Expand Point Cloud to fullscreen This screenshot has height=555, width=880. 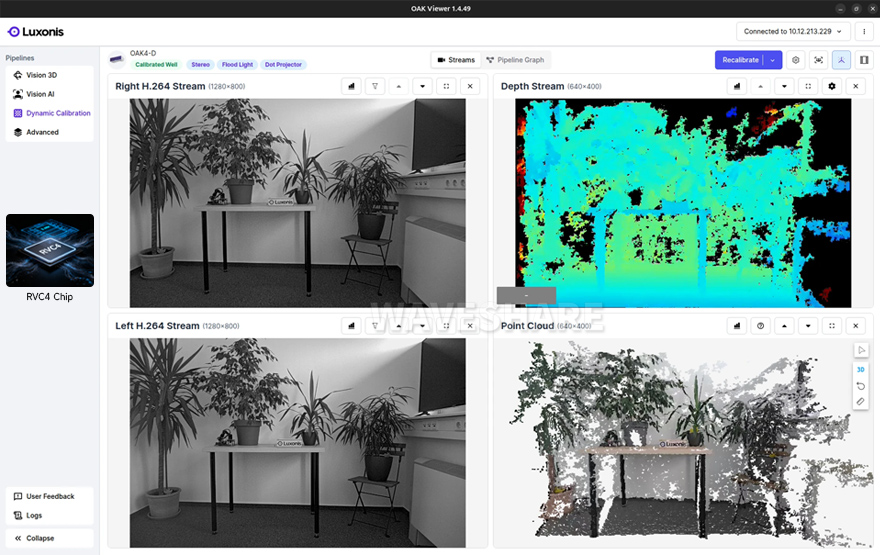click(832, 326)
